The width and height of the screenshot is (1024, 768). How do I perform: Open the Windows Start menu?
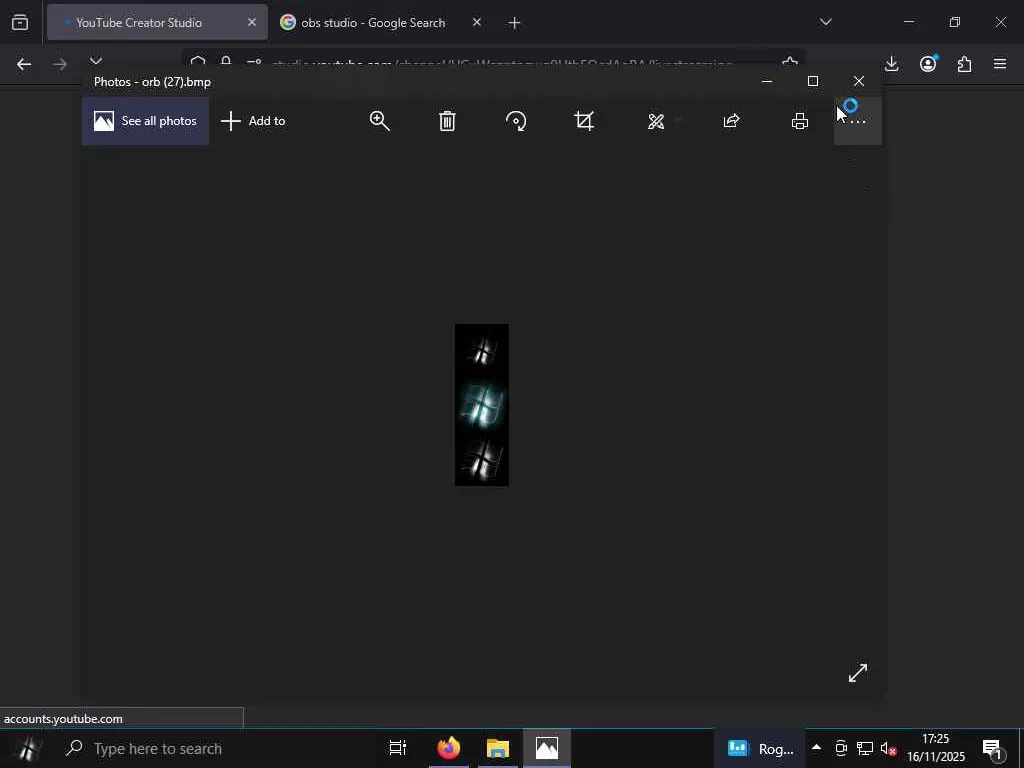[x=26, y=748]
